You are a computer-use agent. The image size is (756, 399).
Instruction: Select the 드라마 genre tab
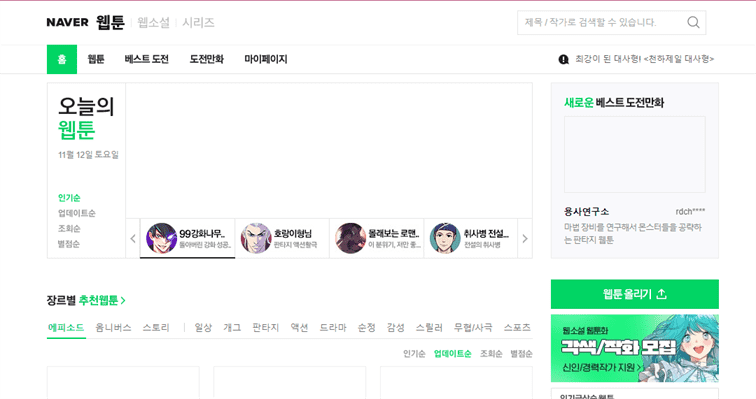pyautogui.click(x=333, y=328)
